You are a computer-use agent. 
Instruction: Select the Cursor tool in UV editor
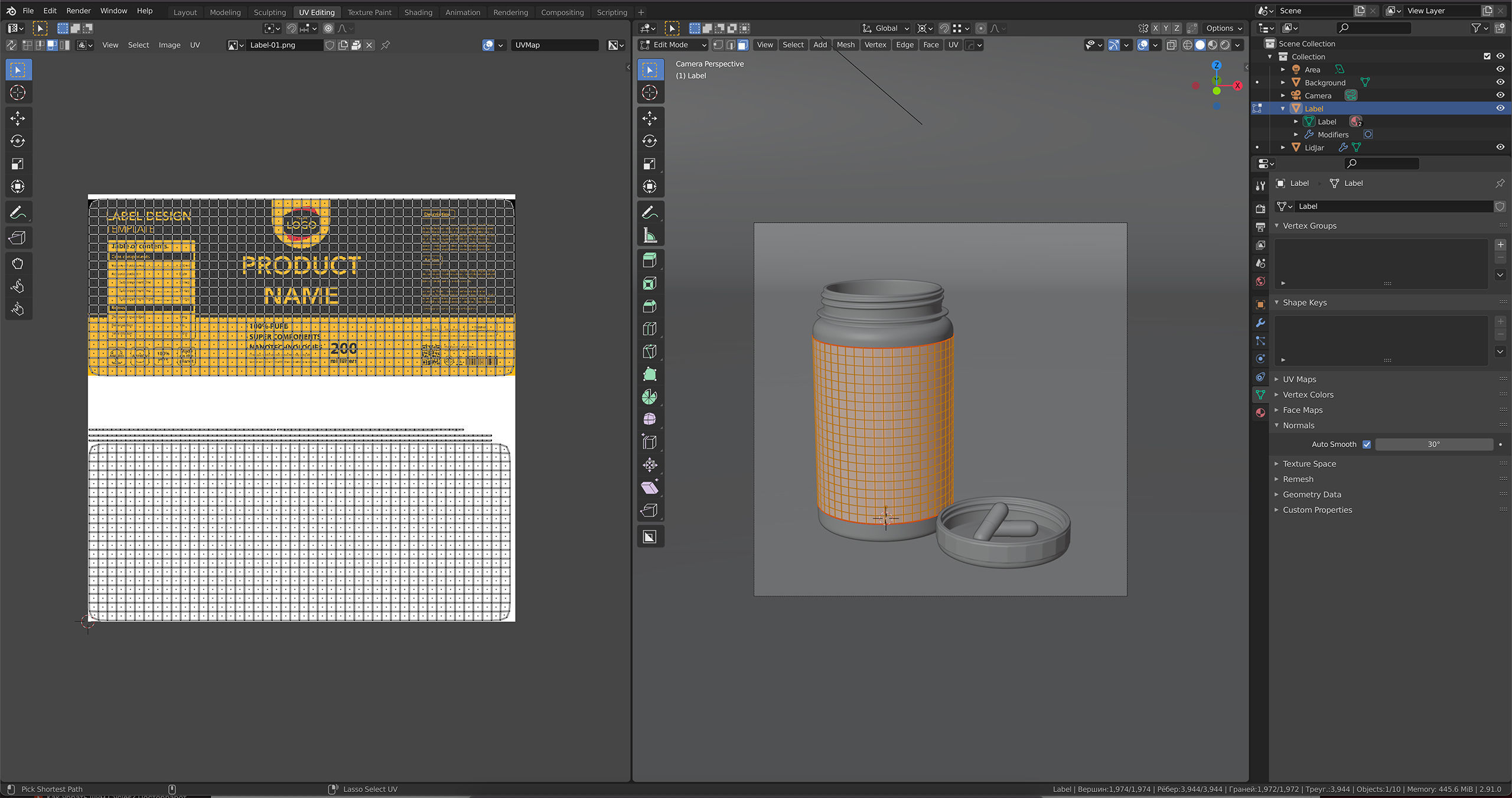click(18, 93)
